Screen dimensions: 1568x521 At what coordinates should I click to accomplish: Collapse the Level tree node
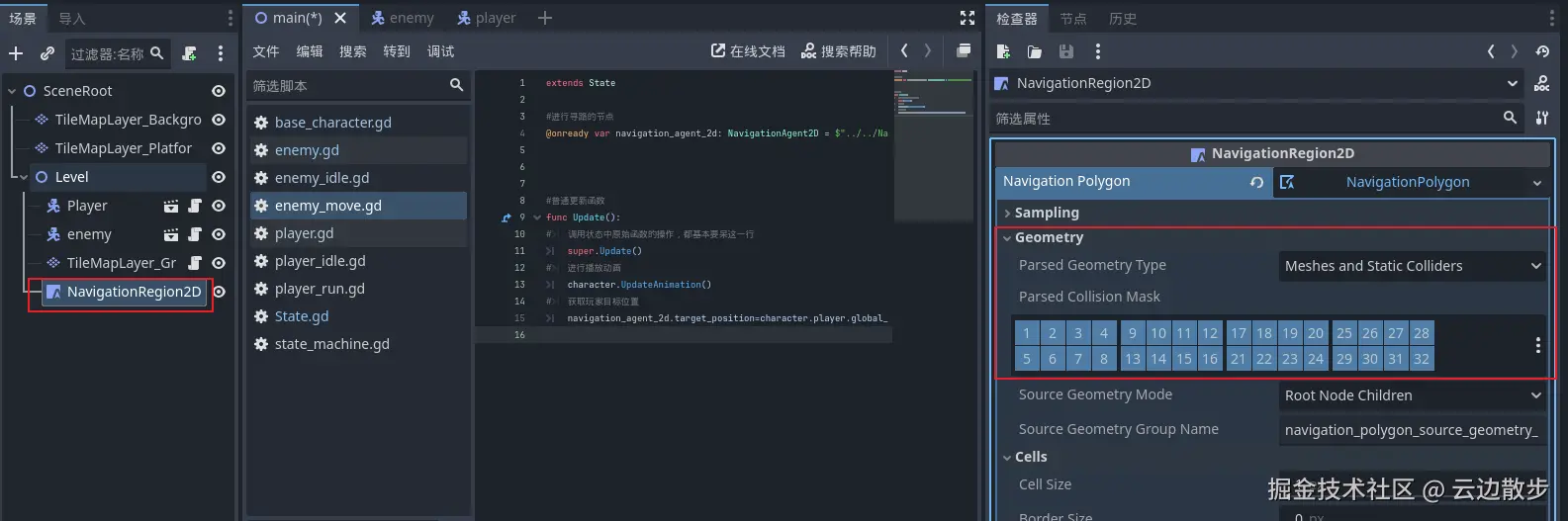coord(24,177)
